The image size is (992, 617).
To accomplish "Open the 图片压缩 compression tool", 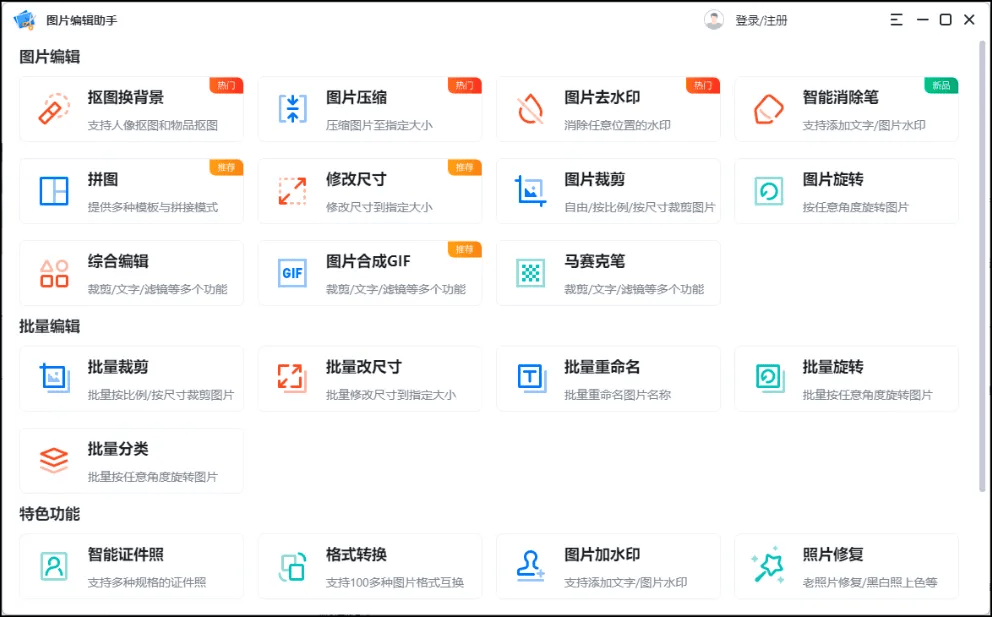I will 370,107.
